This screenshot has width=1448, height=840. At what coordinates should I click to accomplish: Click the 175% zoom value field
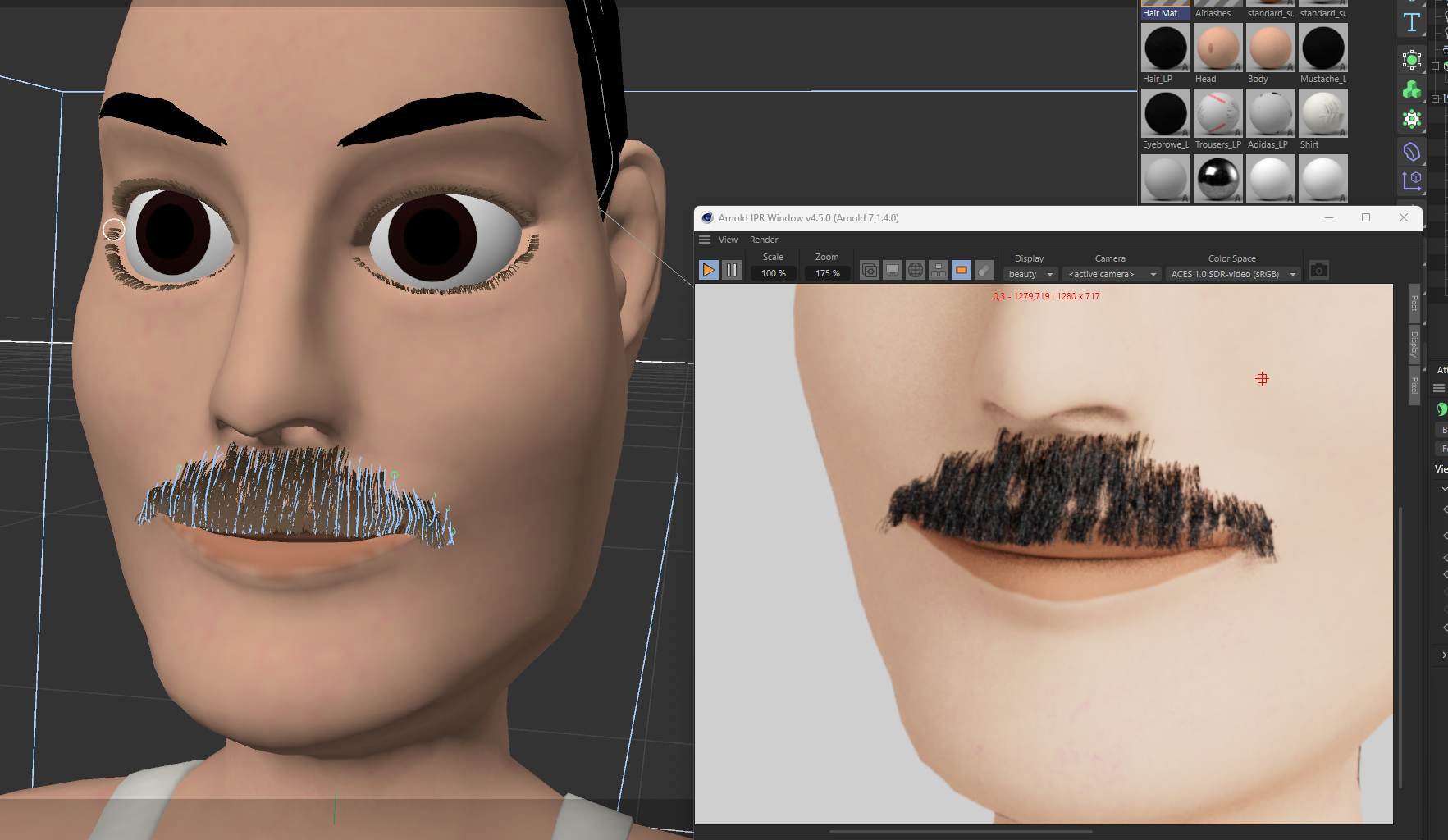(827, 273)
